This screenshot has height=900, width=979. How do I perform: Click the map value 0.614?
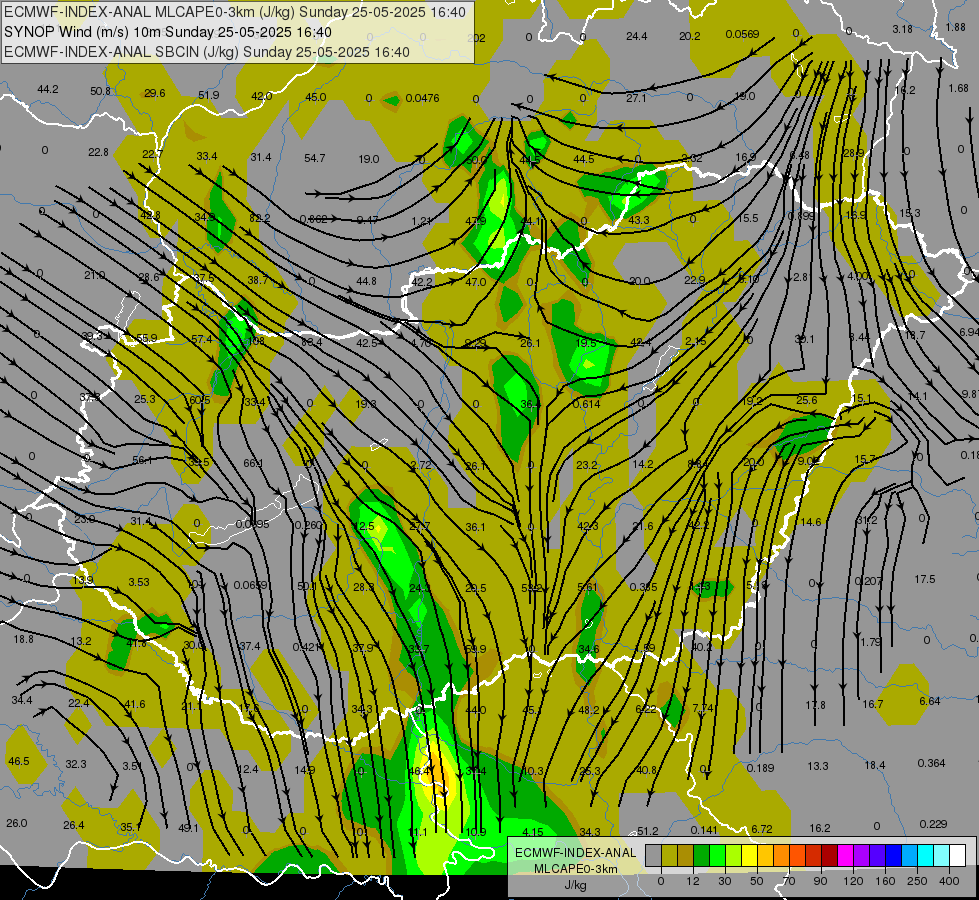tap(586, 403)
